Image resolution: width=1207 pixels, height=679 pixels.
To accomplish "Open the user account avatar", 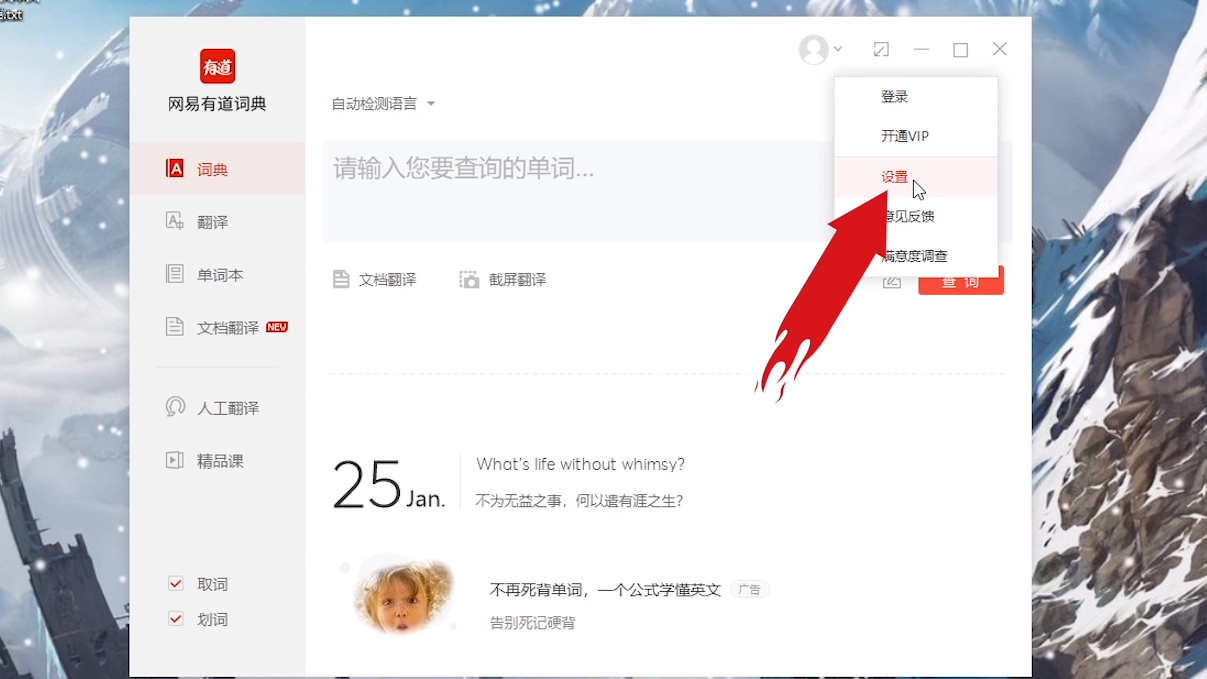I will pos(812,49).
